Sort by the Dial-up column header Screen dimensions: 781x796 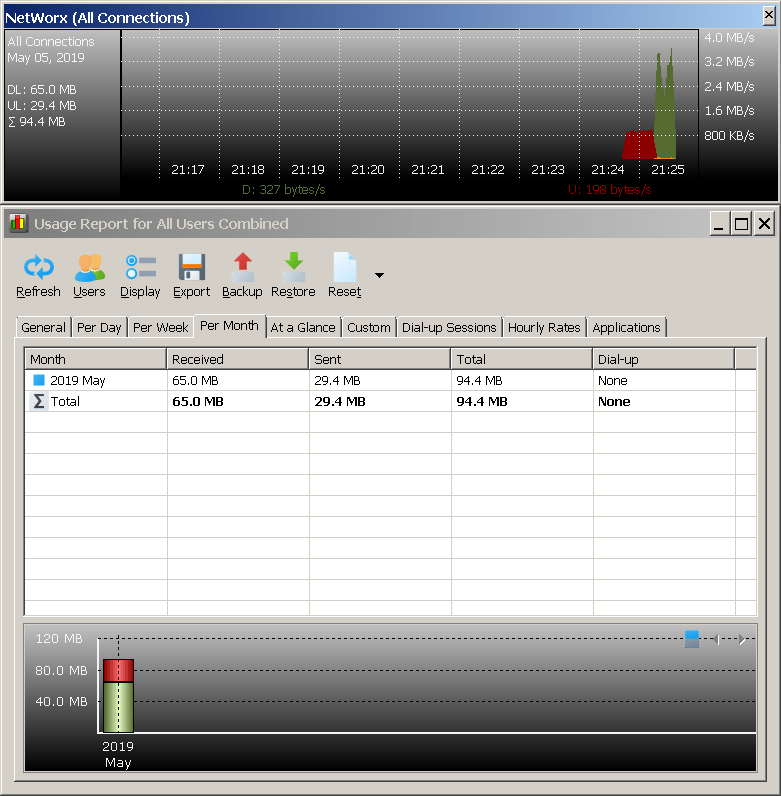coord(664,359)
